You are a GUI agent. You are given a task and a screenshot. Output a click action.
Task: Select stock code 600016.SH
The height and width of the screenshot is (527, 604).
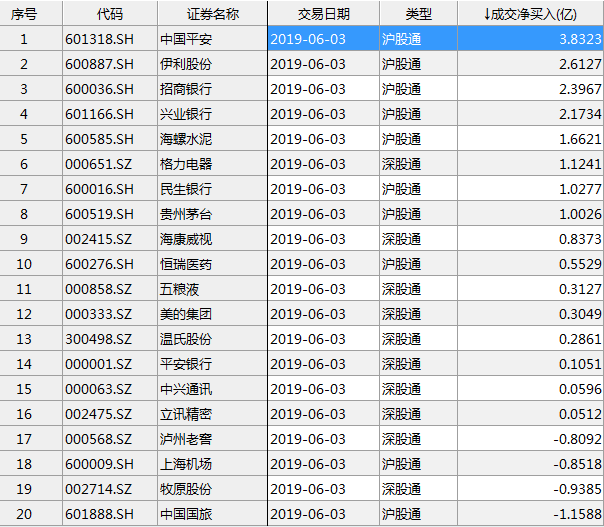pos(110,189)
